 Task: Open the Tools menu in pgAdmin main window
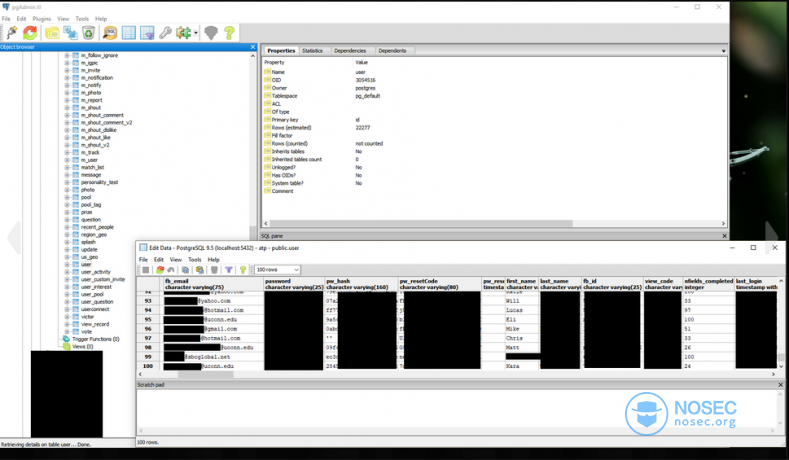pos(82,19)
